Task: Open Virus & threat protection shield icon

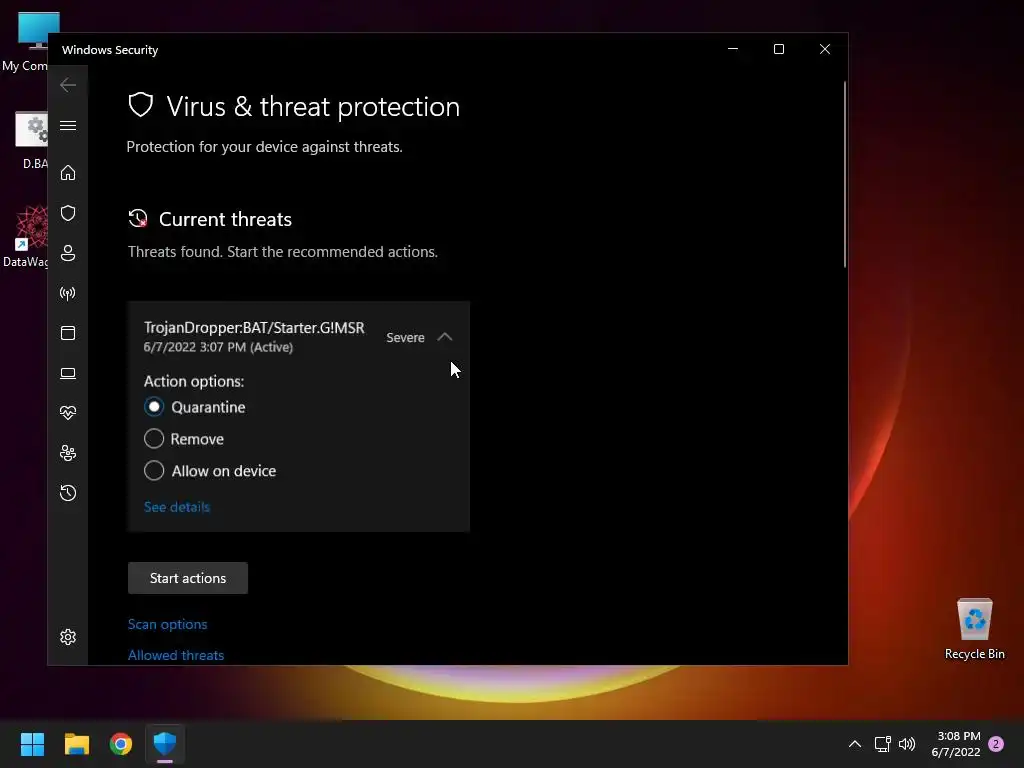Action: coord(68,213)
